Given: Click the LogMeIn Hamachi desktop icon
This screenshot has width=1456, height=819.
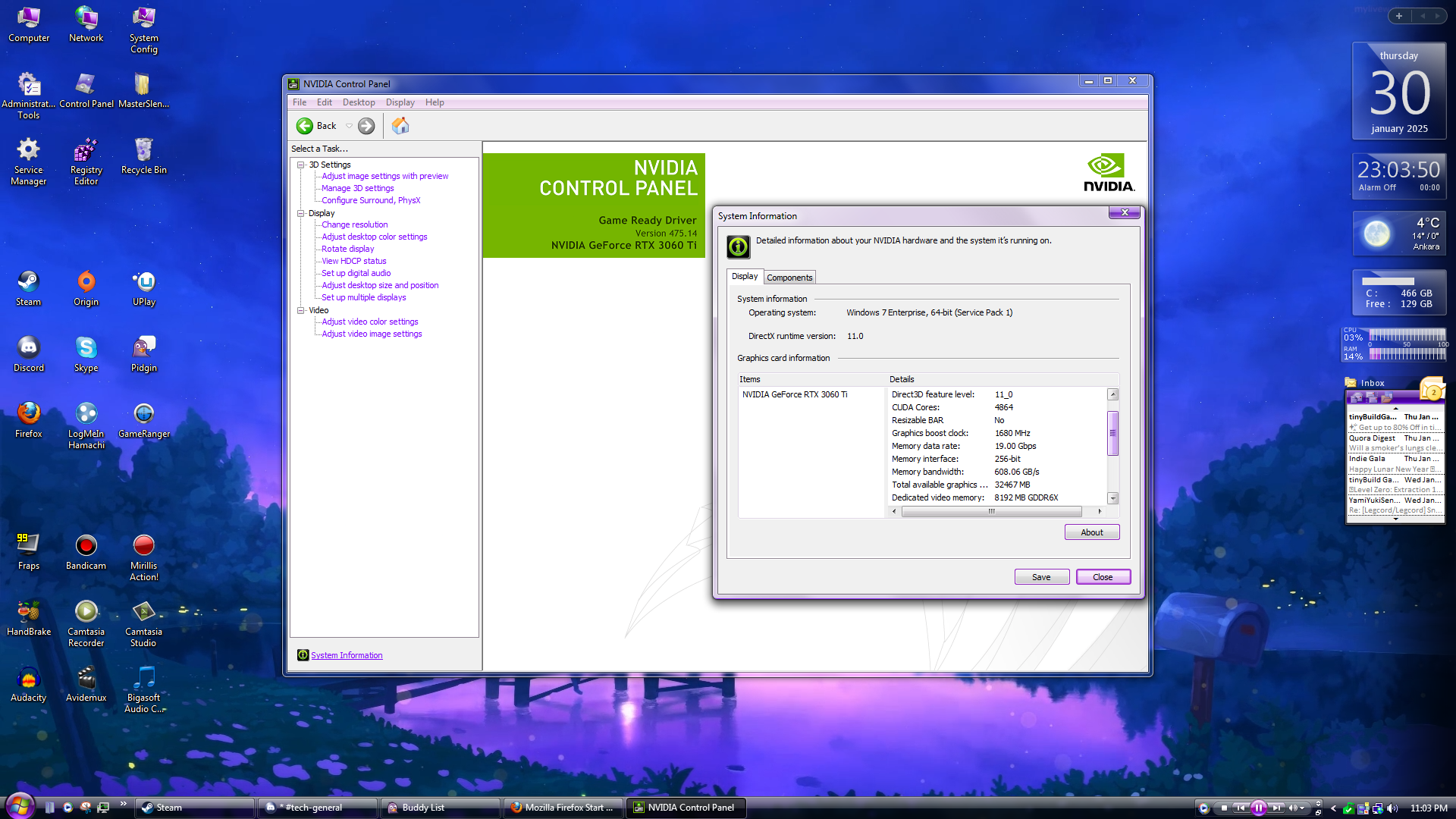Looking at the screenshot, I should pyautogui.click(x=86, y=426).
